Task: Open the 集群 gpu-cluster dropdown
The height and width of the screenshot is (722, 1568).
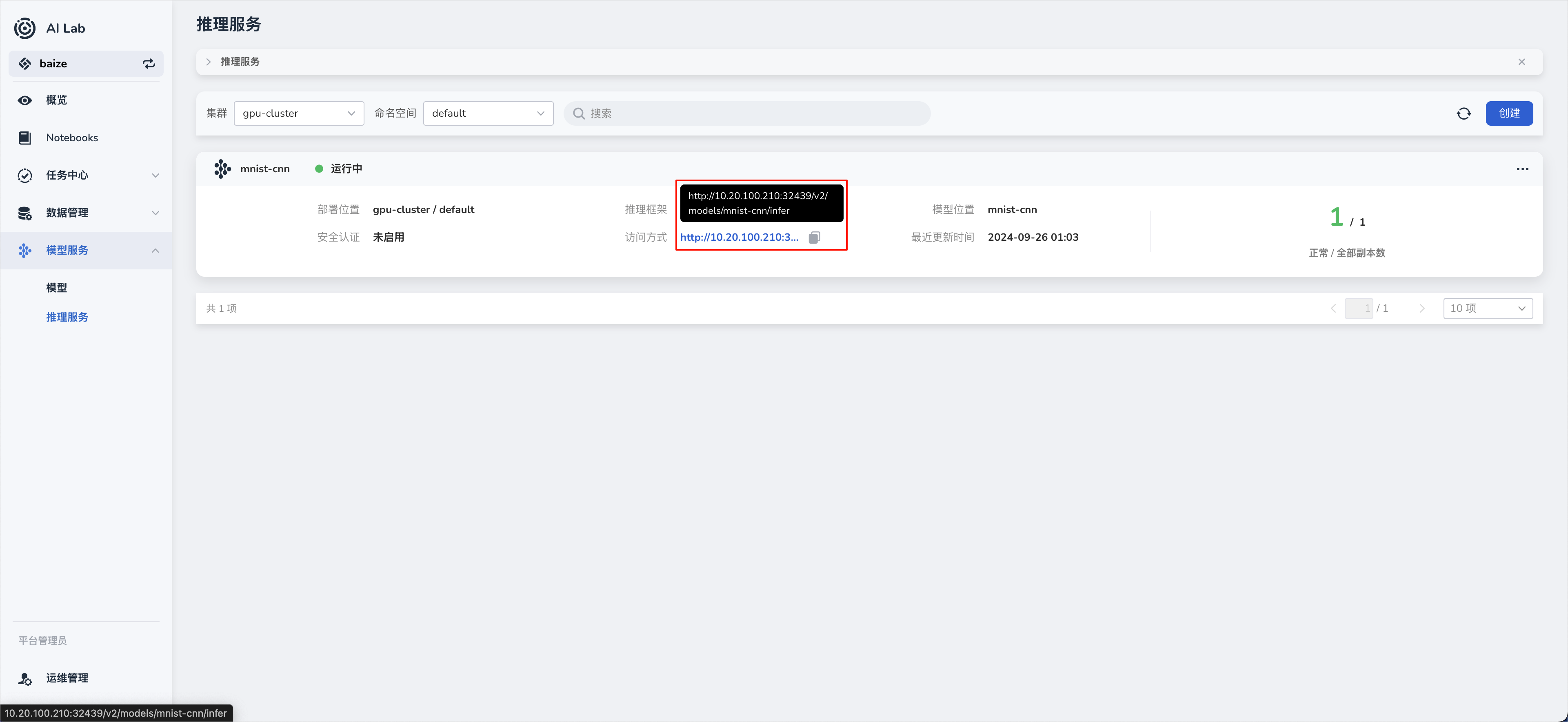Action: [299, 114]
